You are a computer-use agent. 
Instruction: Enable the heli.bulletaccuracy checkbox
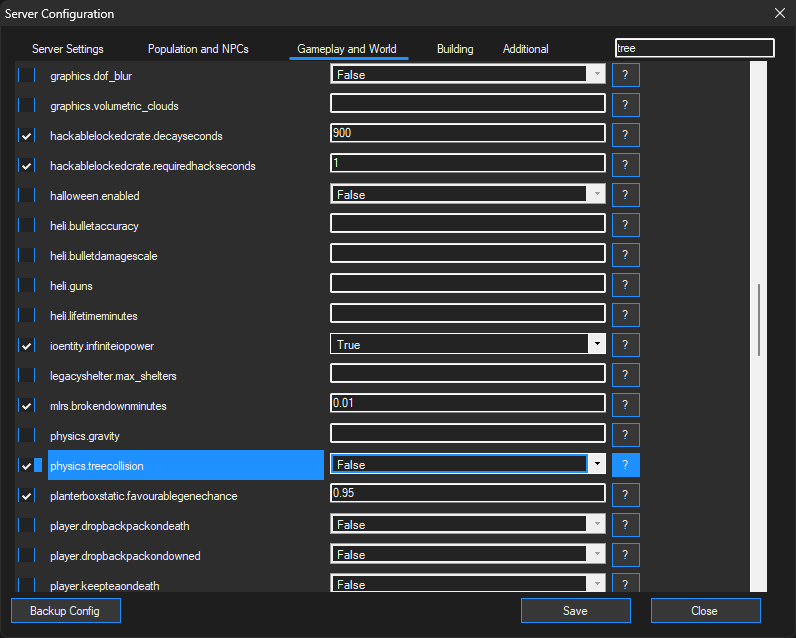click(x=27, y=226)
